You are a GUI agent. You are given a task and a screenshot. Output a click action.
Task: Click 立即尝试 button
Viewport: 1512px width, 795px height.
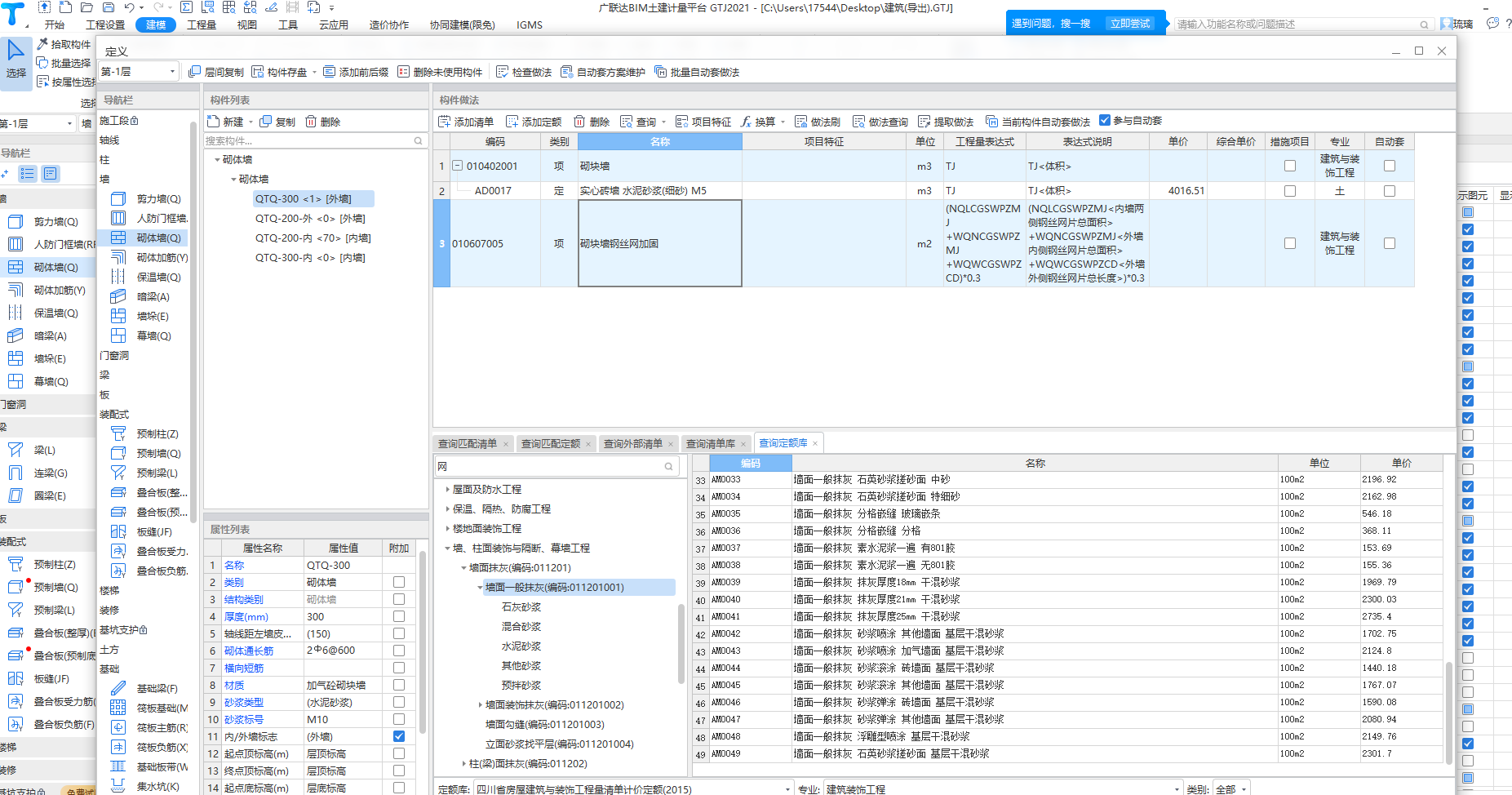(1130, 24)
